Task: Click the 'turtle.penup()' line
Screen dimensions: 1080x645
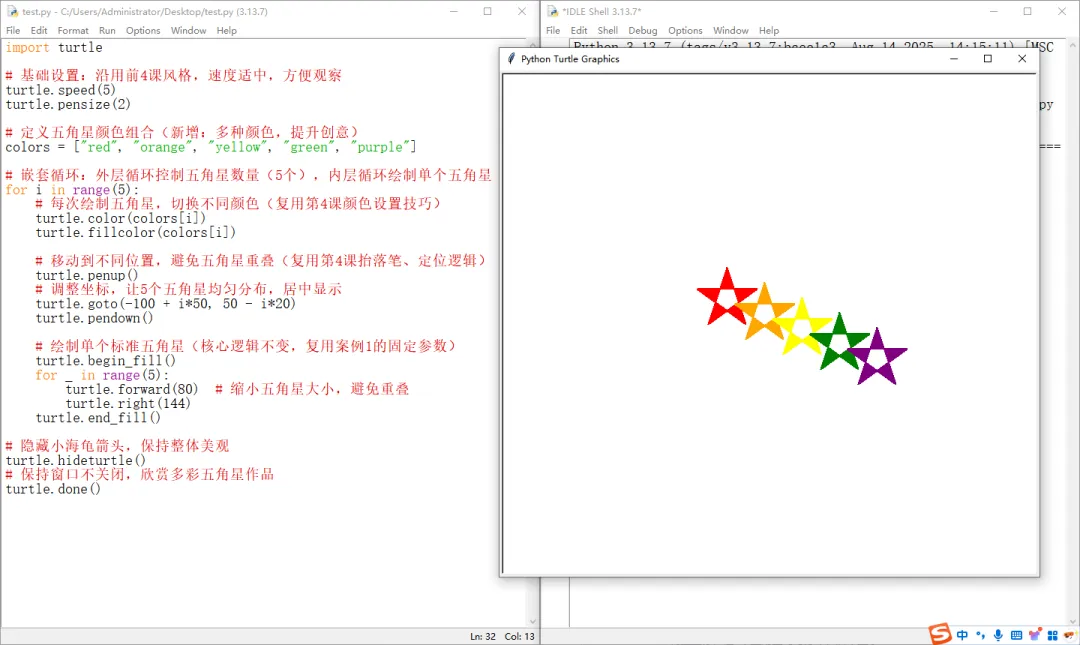Action: coord(87,276)
